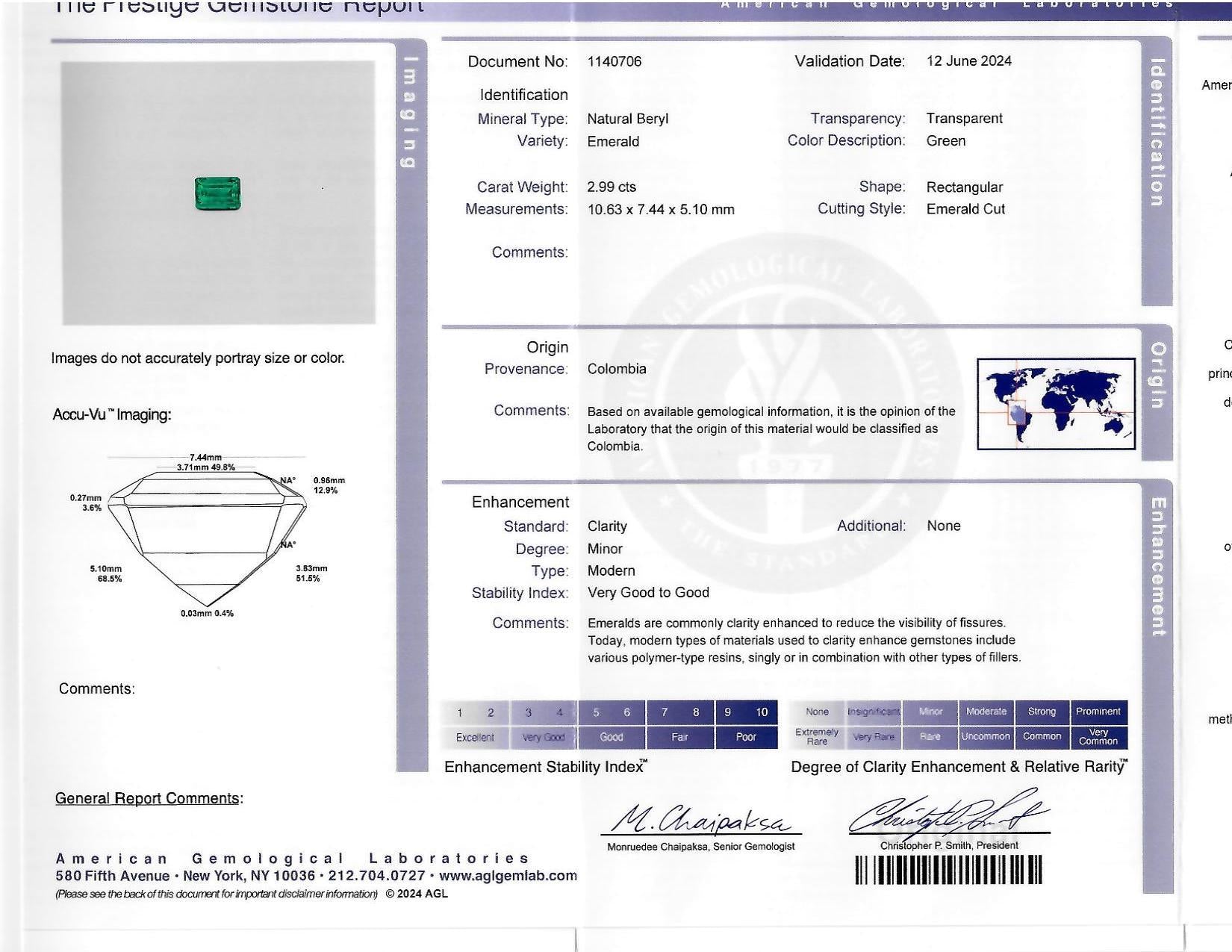Click the barcode under the president's signature
The height and width of the screenshot is (952, 1232).
[x=948, y=870]
